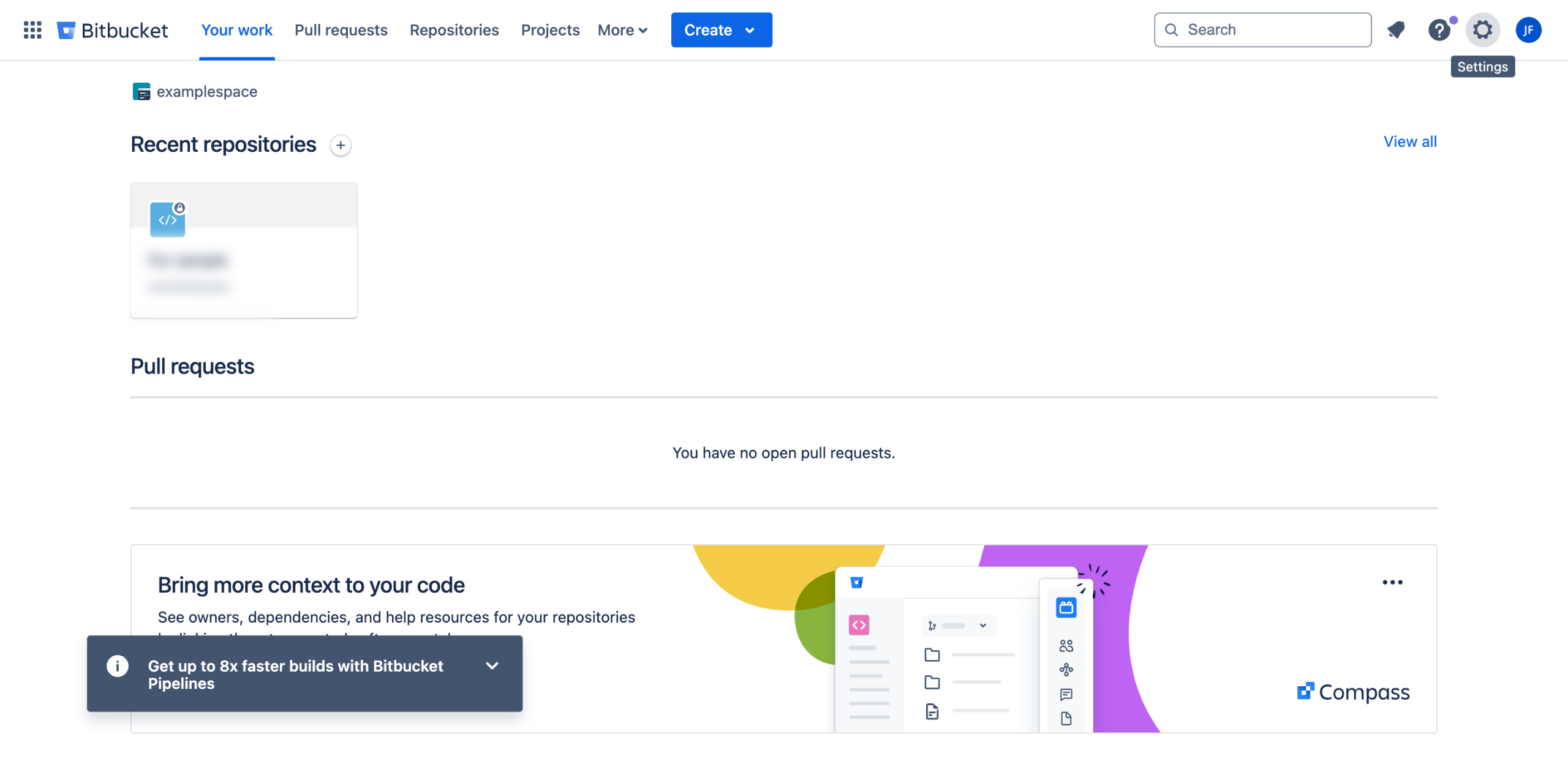The width and height of the screenshot is (1568, 764).
Task: Expand the Pipelines faster builds banner chevron
Action: [492, 665]
